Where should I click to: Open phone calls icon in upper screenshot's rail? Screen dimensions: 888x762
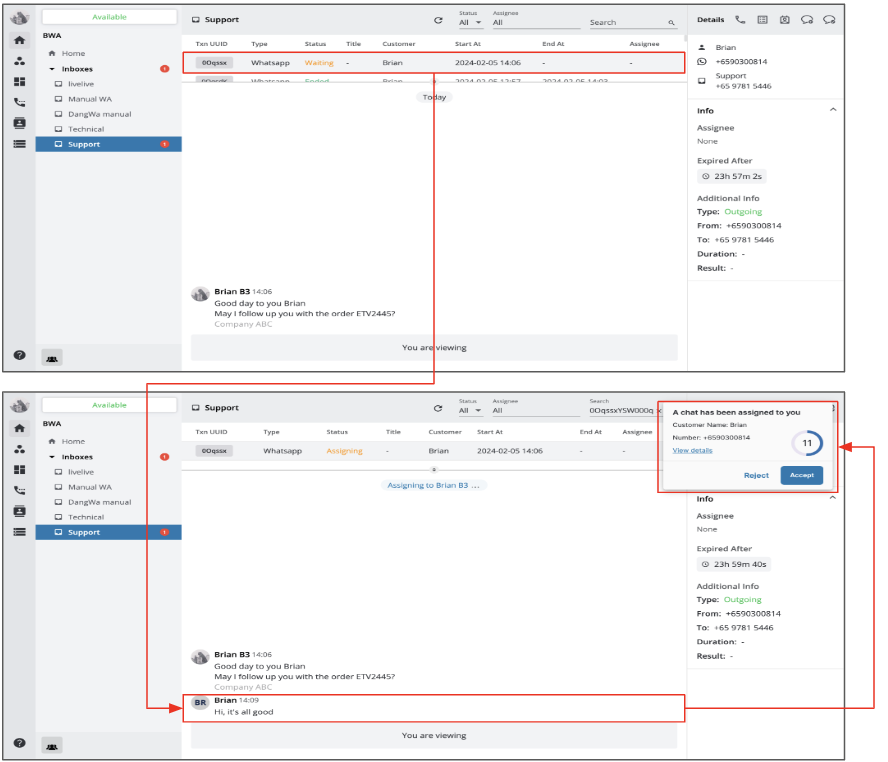click(x=19, y=102)
